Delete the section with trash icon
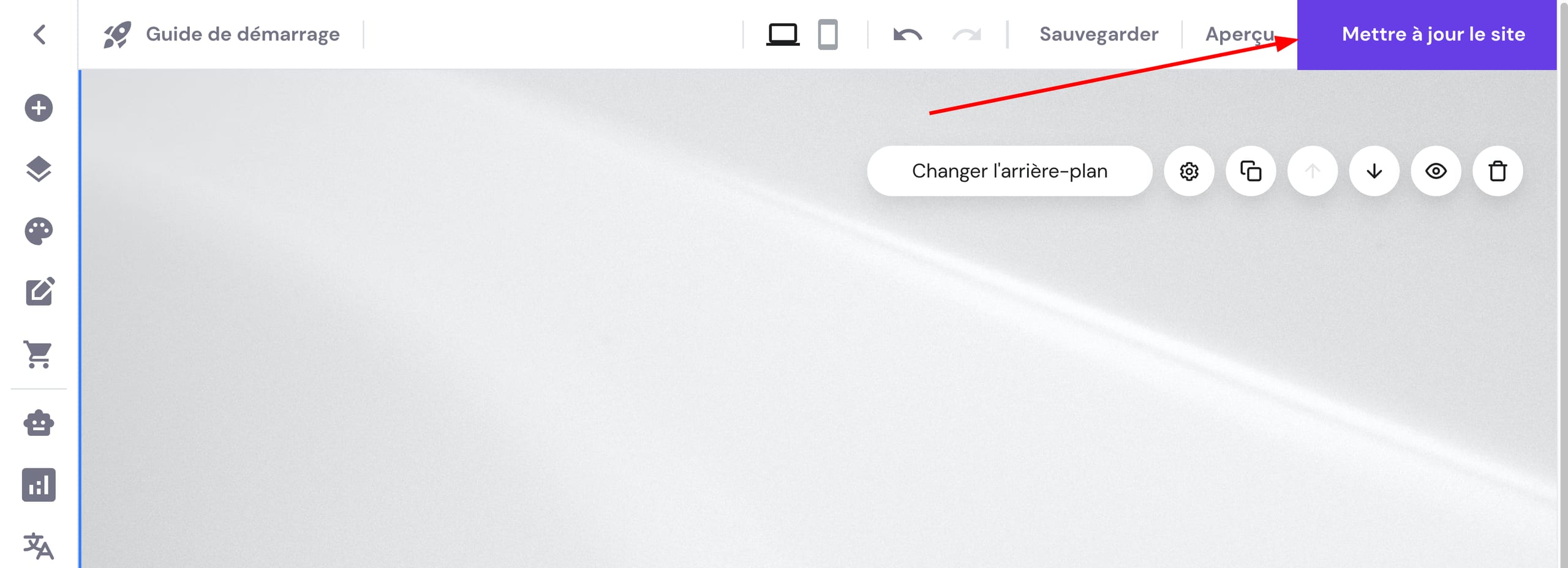 pyautogui.click(x=1498, y=171)
